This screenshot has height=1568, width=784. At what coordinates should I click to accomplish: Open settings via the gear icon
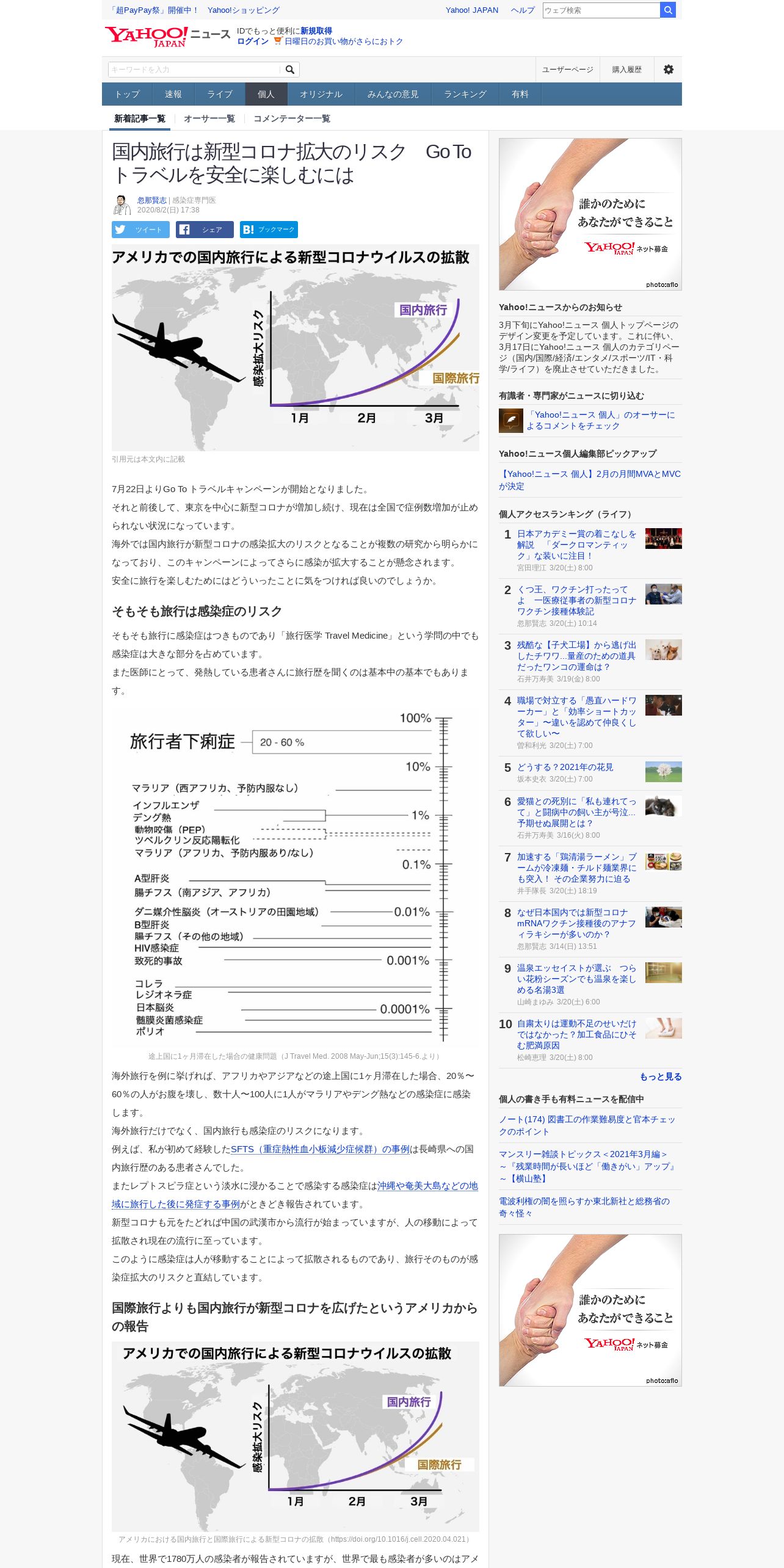click(x=669, y=70)
